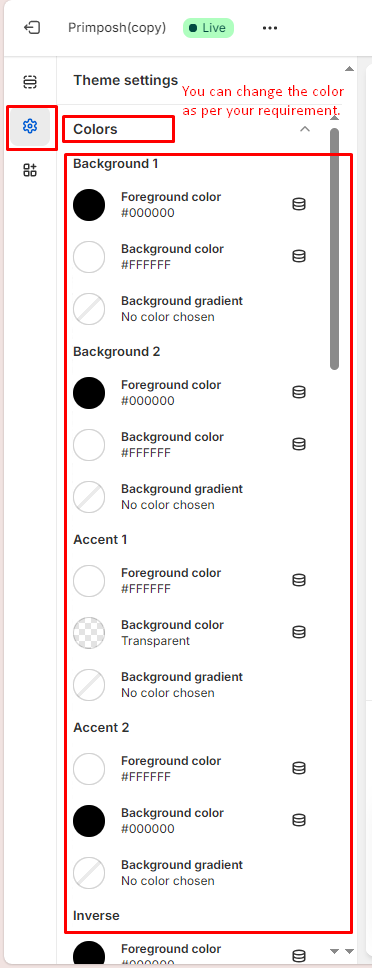This screenshot has width=372, height=968.
Task: Click dynamic source icon for Background 1 foreground color
Action: (x=299, y=204)
